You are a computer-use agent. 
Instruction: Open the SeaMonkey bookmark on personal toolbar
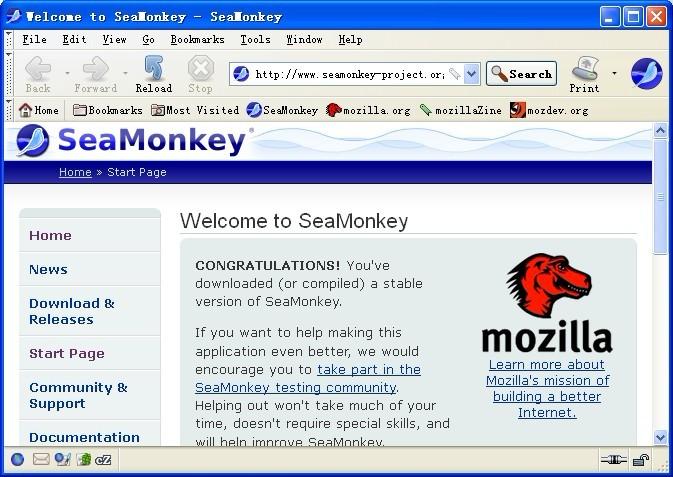coord(282,110)
